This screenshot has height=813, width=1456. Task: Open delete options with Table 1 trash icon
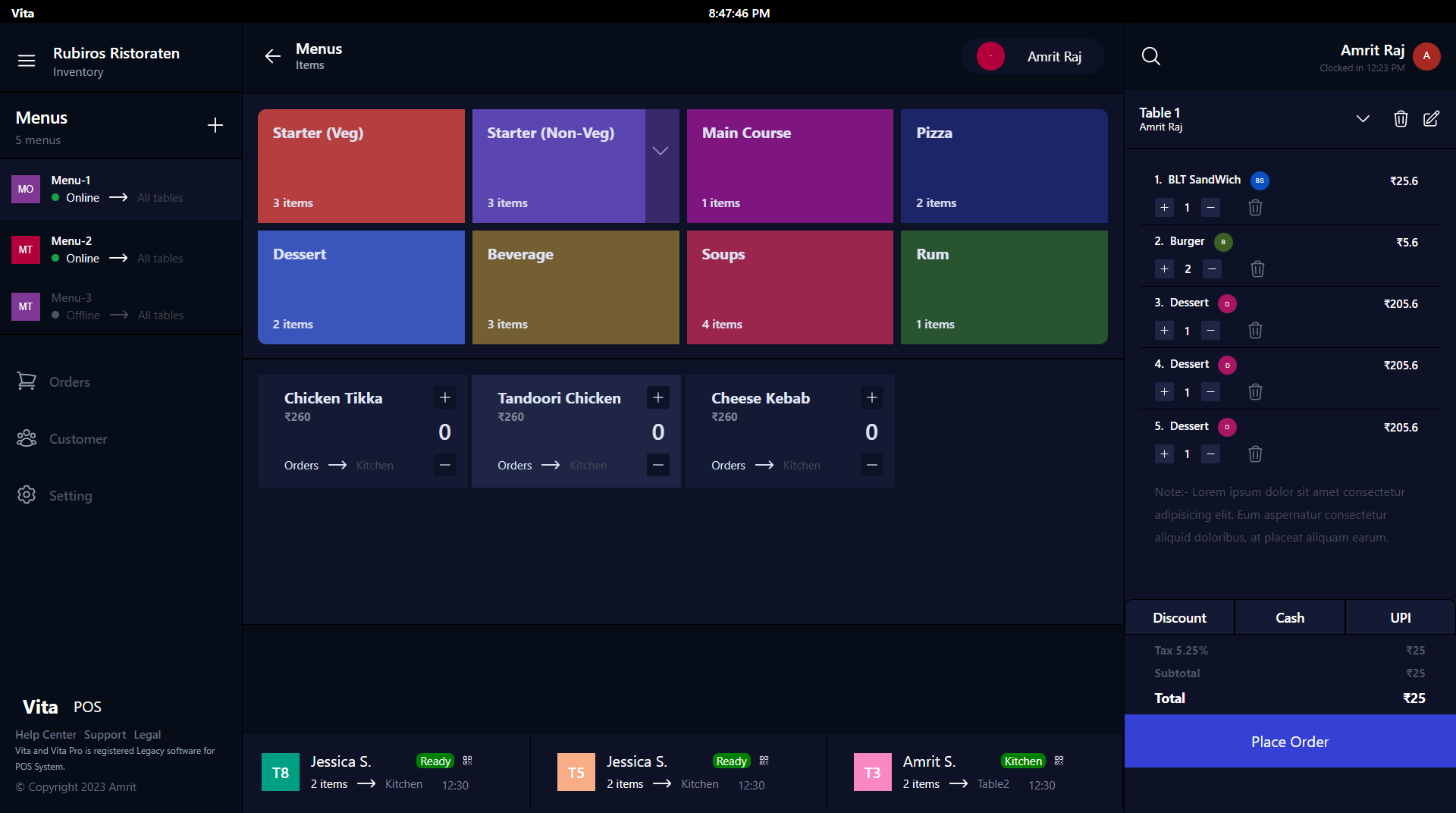click(x=1400, y=118)
